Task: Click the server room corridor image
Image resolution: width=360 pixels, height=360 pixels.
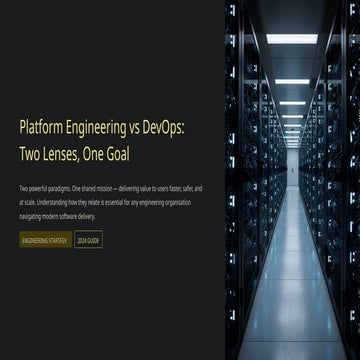Action: pos(292,180)
